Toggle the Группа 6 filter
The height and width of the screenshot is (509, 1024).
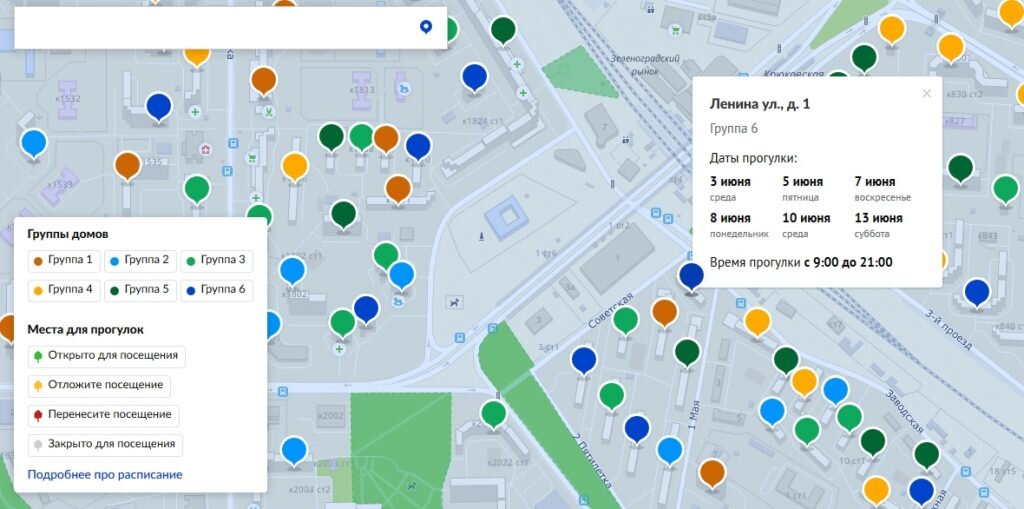point(217,290)
